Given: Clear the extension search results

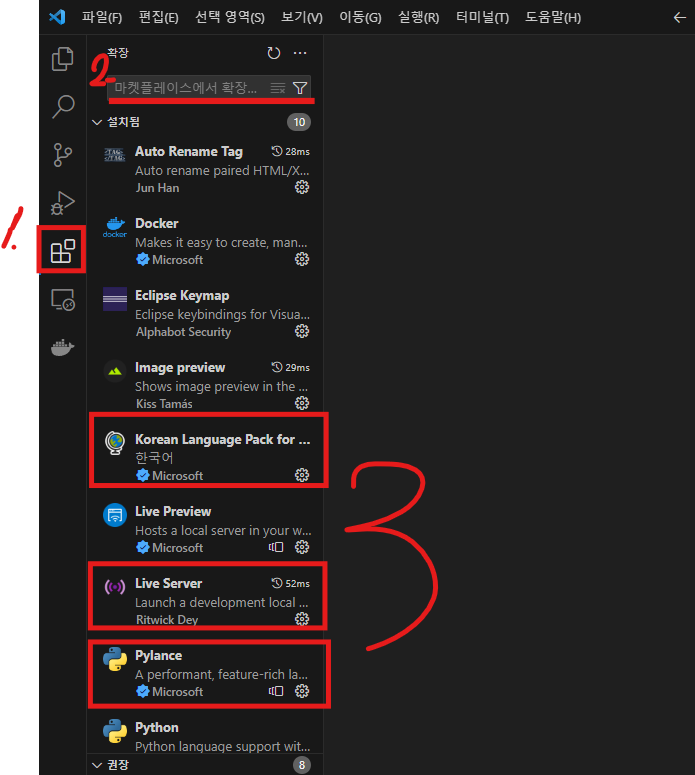Looking at the screenshot, I should (x=278, y=88).
